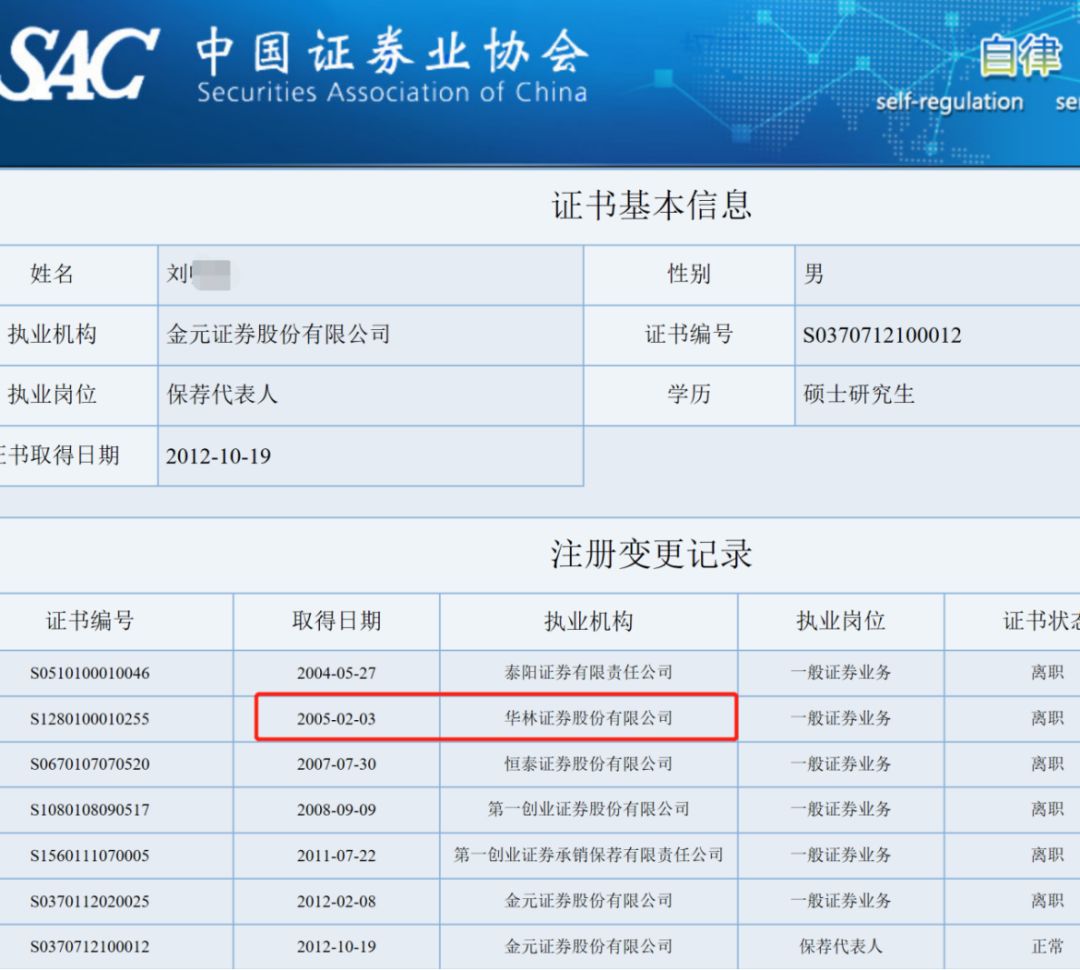Click the 执业岗位 column header in records table
This screenshot has height=970, width=1080.
840,621
